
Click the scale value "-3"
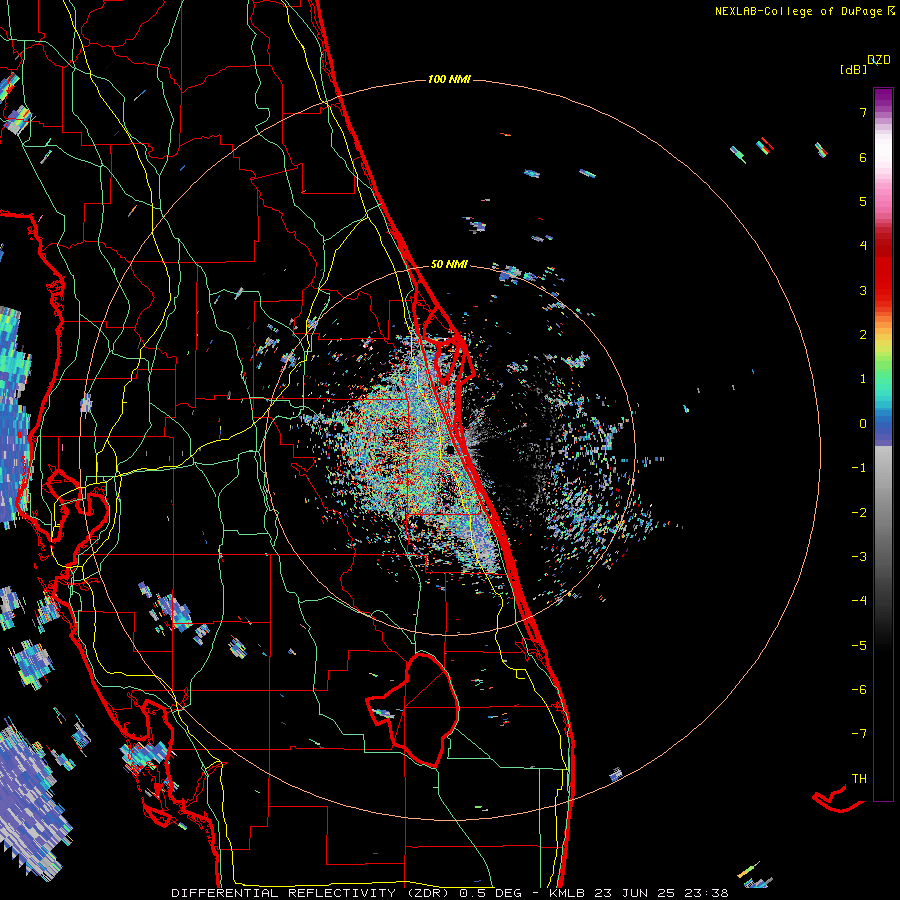(859, 557)
